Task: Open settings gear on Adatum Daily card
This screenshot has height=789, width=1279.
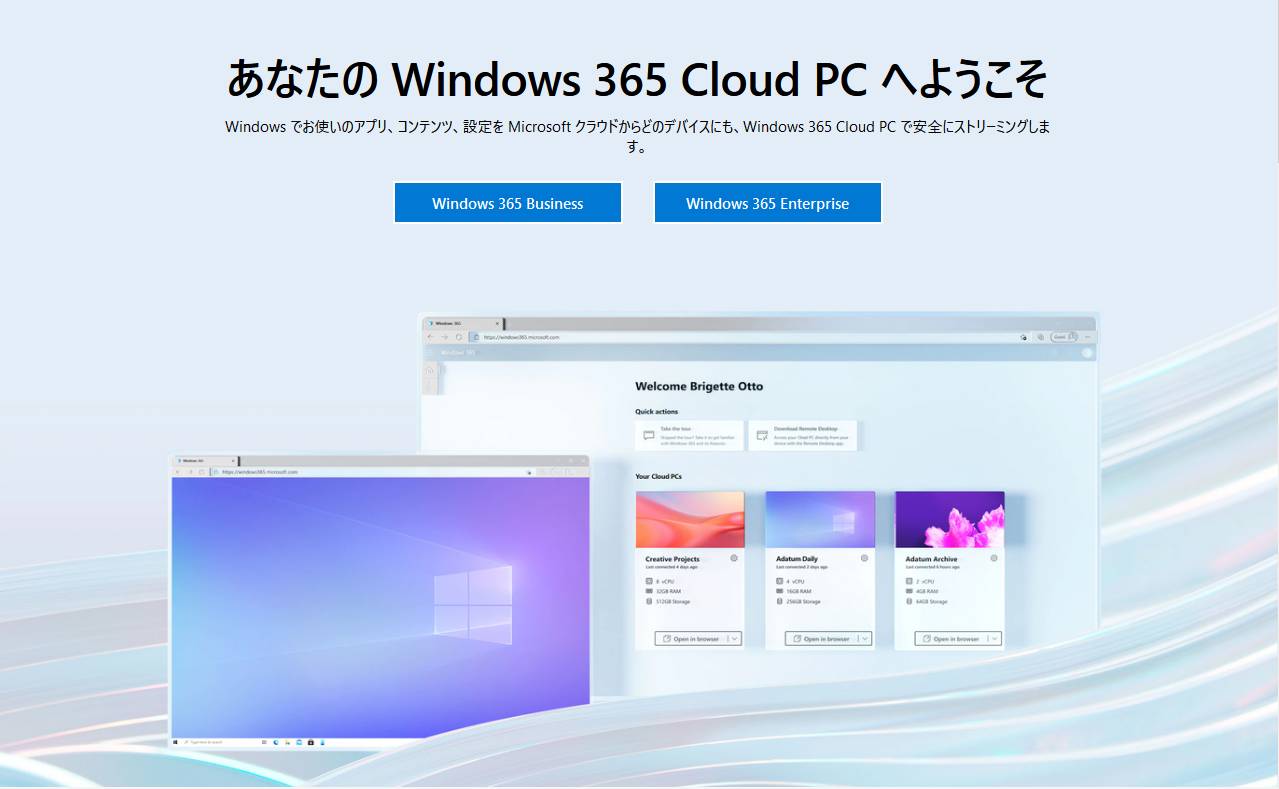Action: click(864, 558)
